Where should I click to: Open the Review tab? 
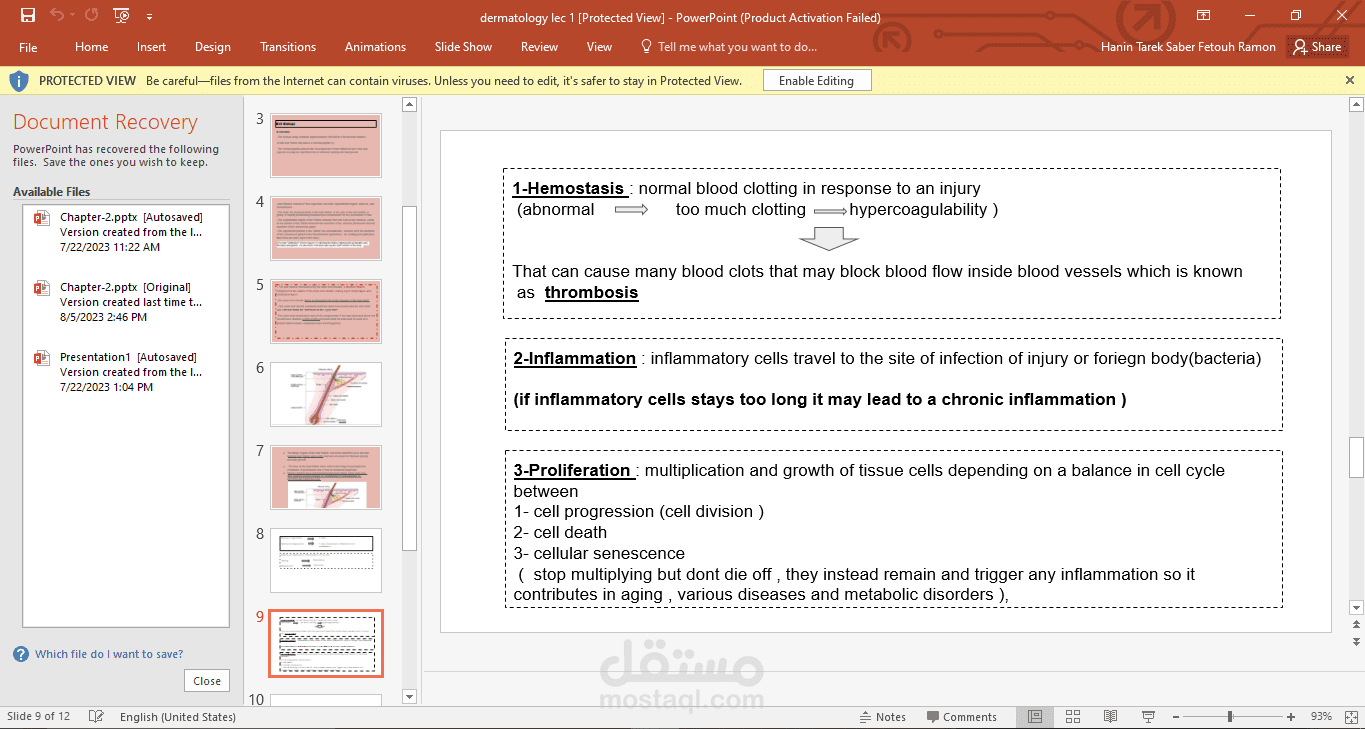(539, 47)
